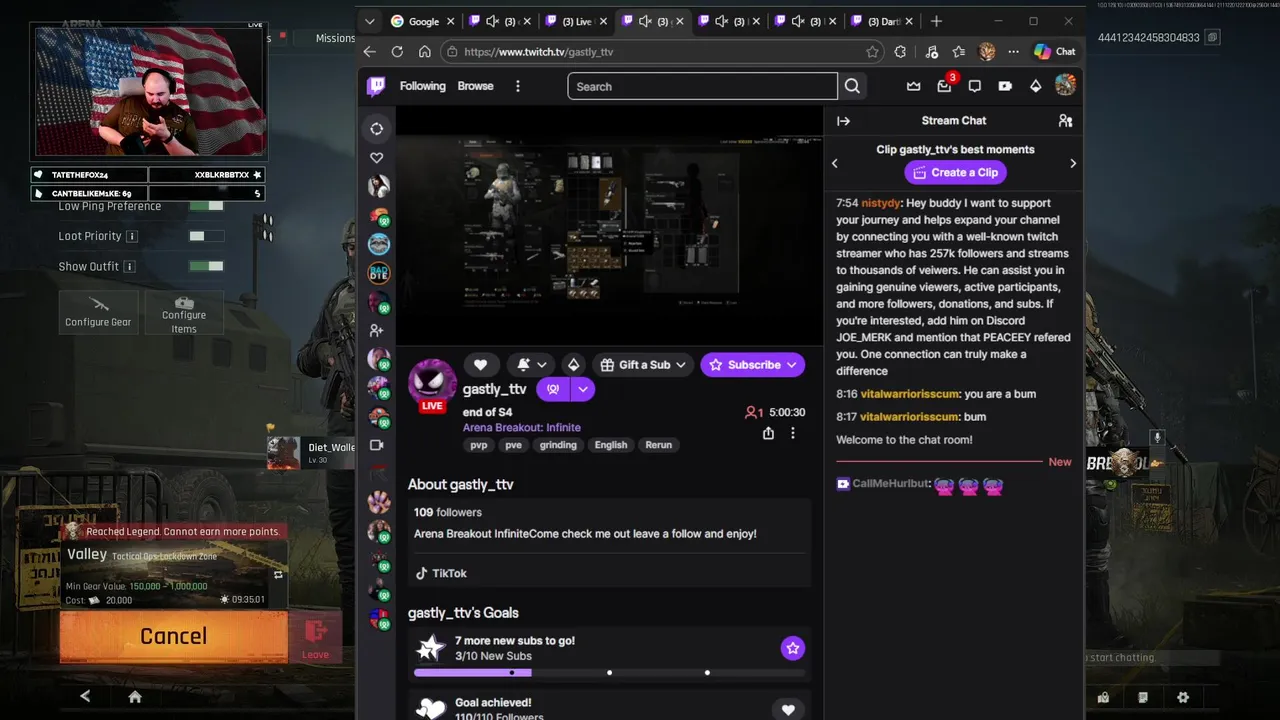The image size is (1280, 720).
Task: Go back using the browser back arrow
Action: (x=370, y=52)
